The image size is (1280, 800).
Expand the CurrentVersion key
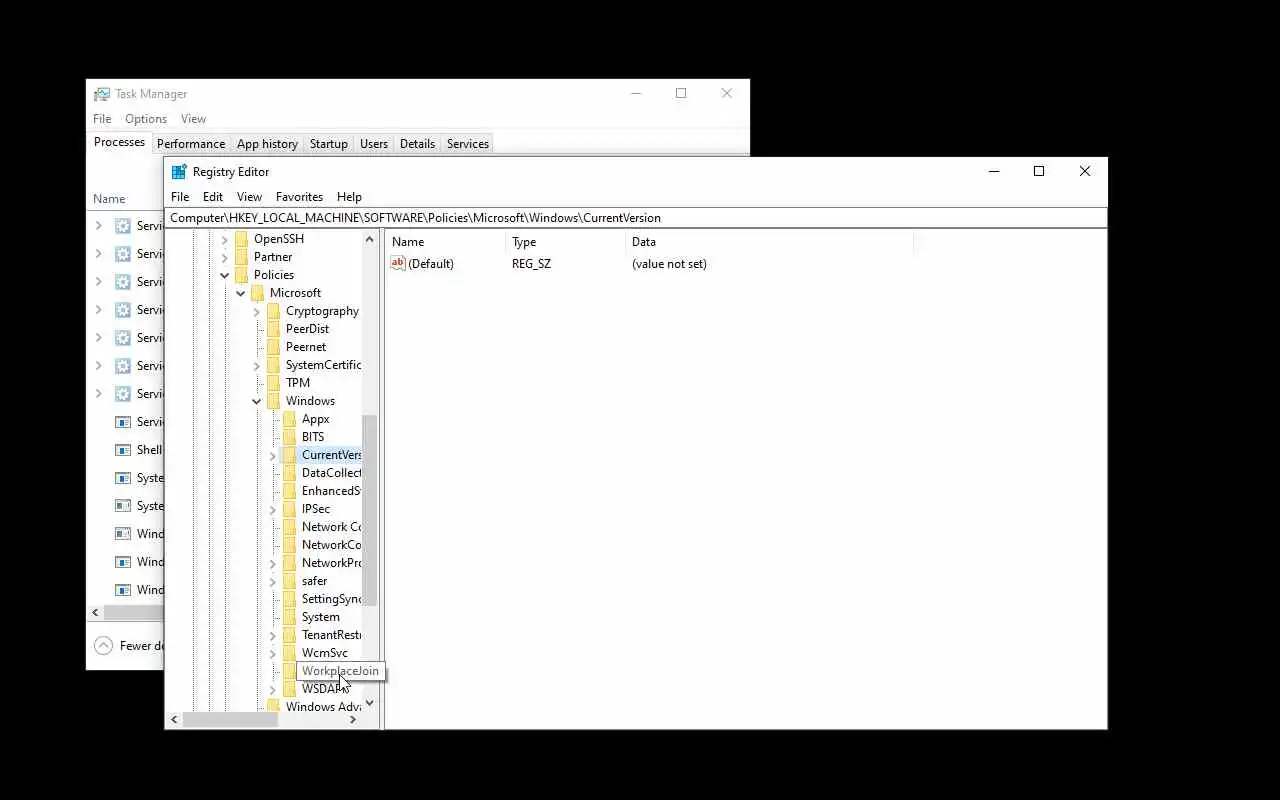[x=273, y=455]
